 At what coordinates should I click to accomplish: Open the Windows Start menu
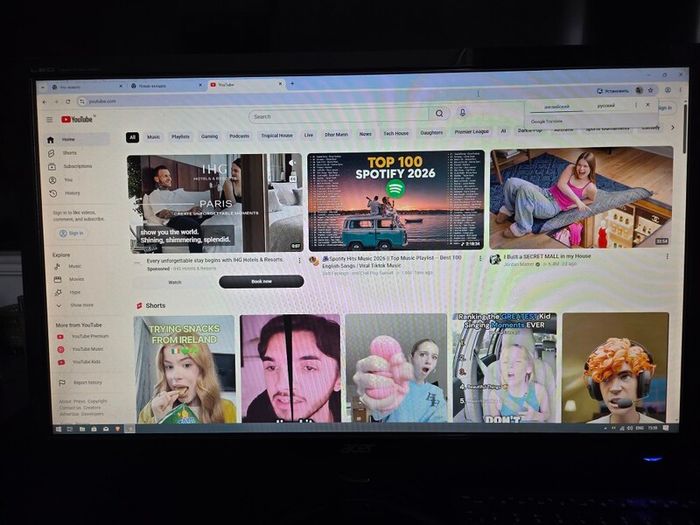[58, 429]
